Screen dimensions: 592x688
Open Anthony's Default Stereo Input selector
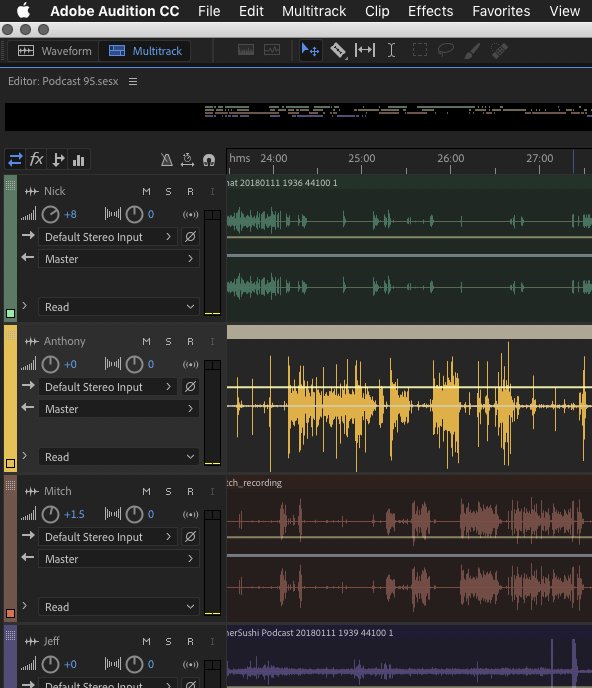point(108,387)
